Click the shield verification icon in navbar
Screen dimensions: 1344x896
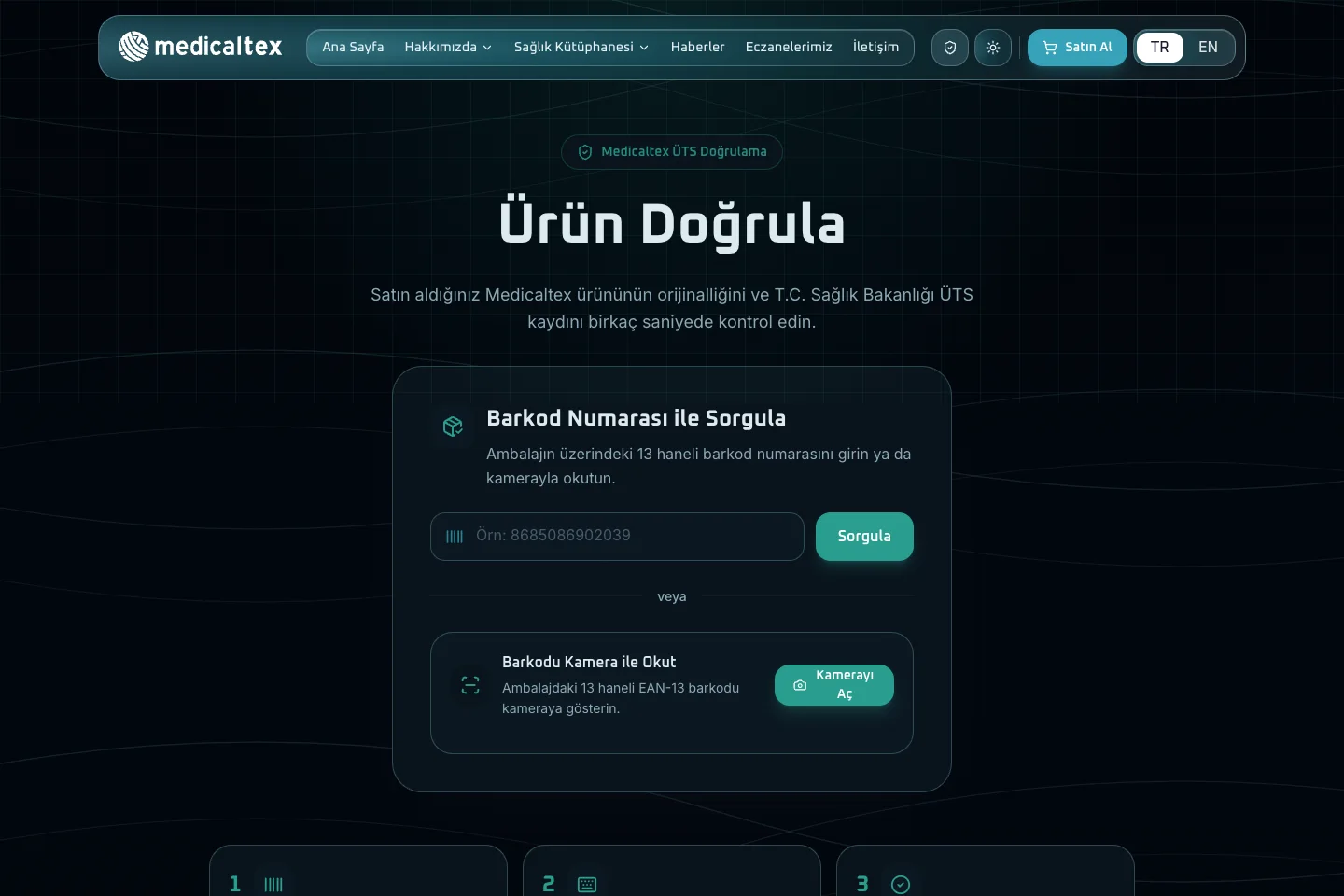point(950,48)
